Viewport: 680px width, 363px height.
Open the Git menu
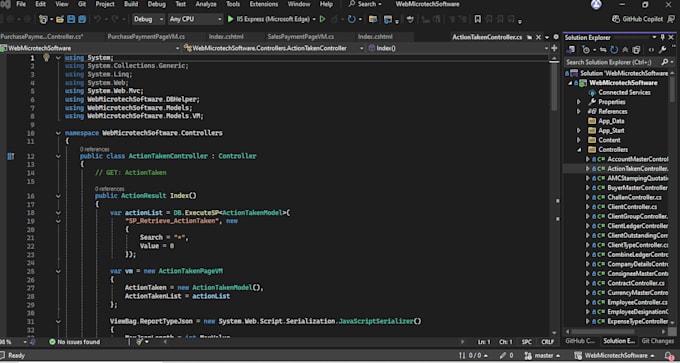pos(82,4)
